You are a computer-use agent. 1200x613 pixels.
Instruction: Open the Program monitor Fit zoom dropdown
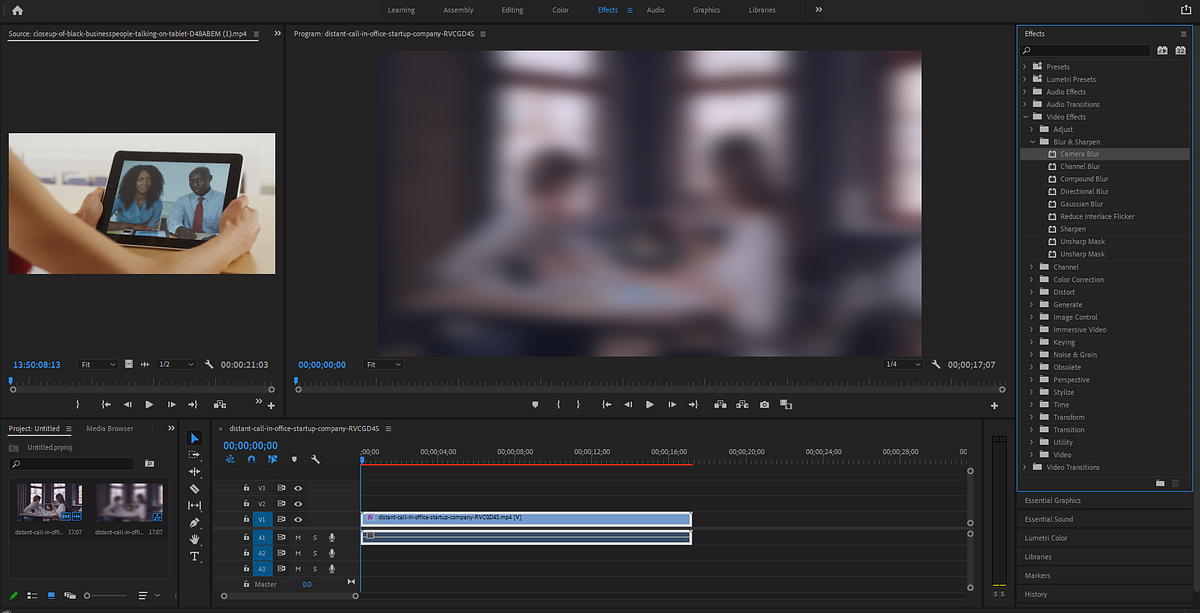(x=383, y=364)
